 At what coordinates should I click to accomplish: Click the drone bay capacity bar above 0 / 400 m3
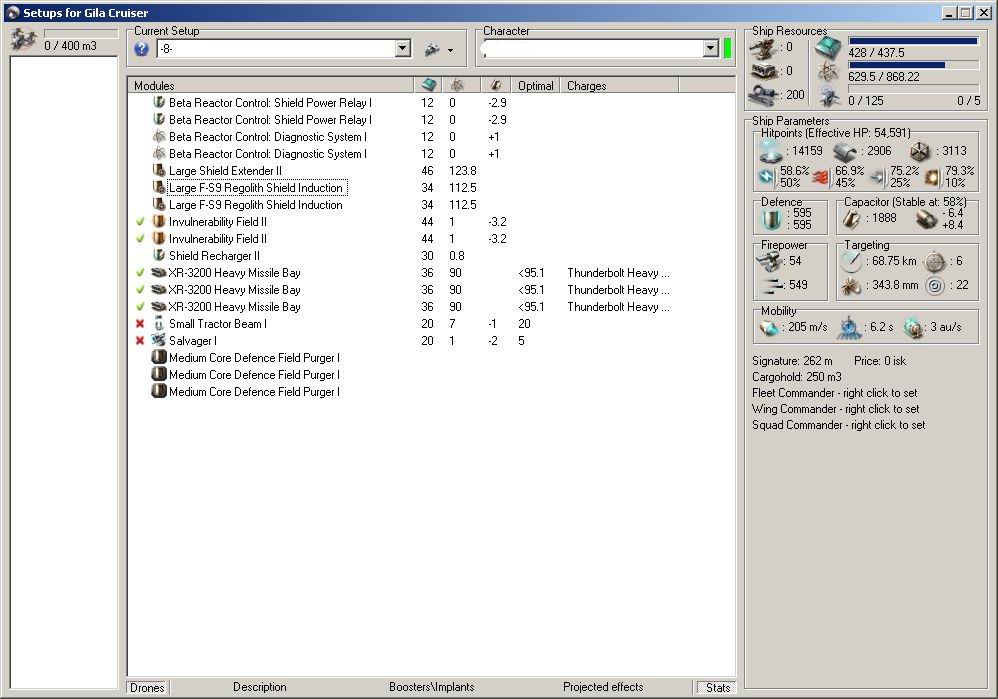point(81,32)
